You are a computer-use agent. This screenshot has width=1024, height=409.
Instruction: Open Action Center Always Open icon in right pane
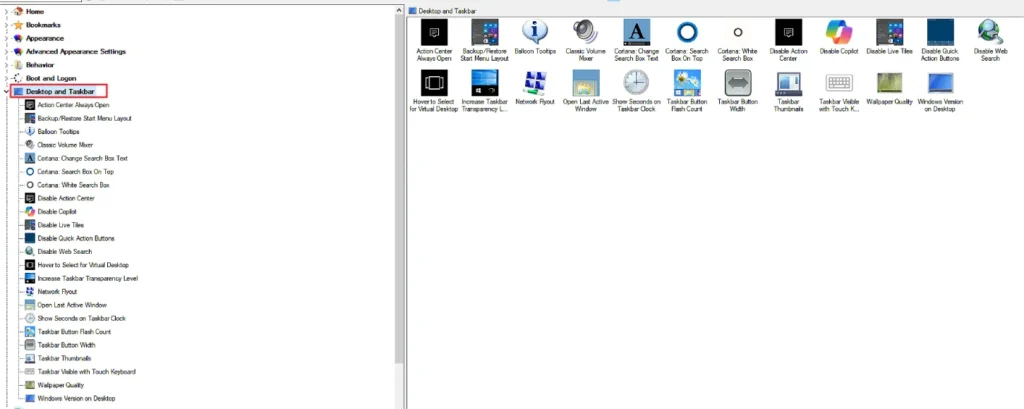(x=434, y=32)
